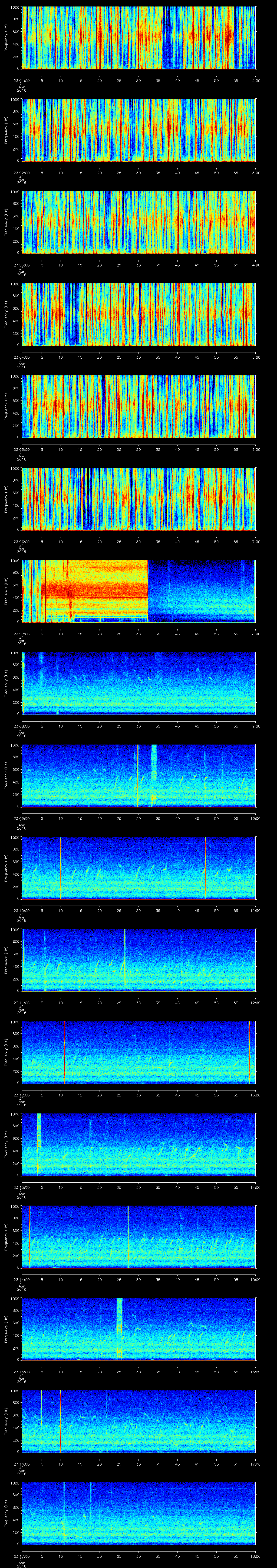Click the 23:09:00 time axis label
Screen dimensions: 277x1568
click(x=22, y=818)
